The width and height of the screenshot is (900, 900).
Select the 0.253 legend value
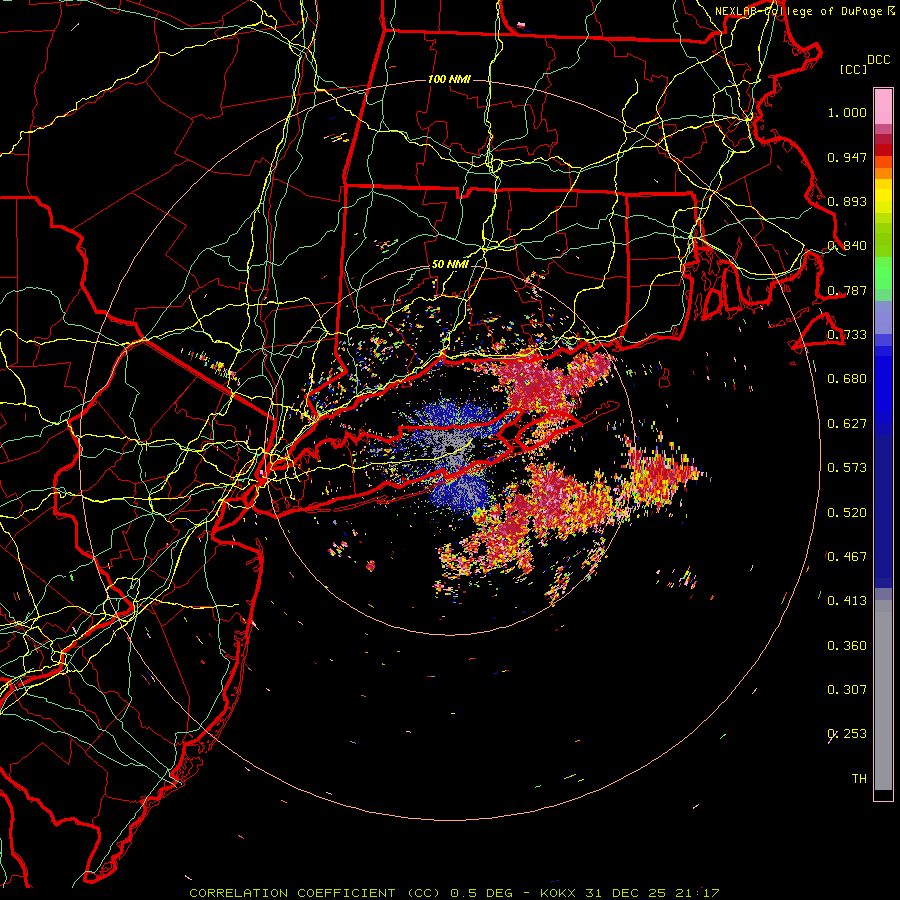click(x=847, y=734)
